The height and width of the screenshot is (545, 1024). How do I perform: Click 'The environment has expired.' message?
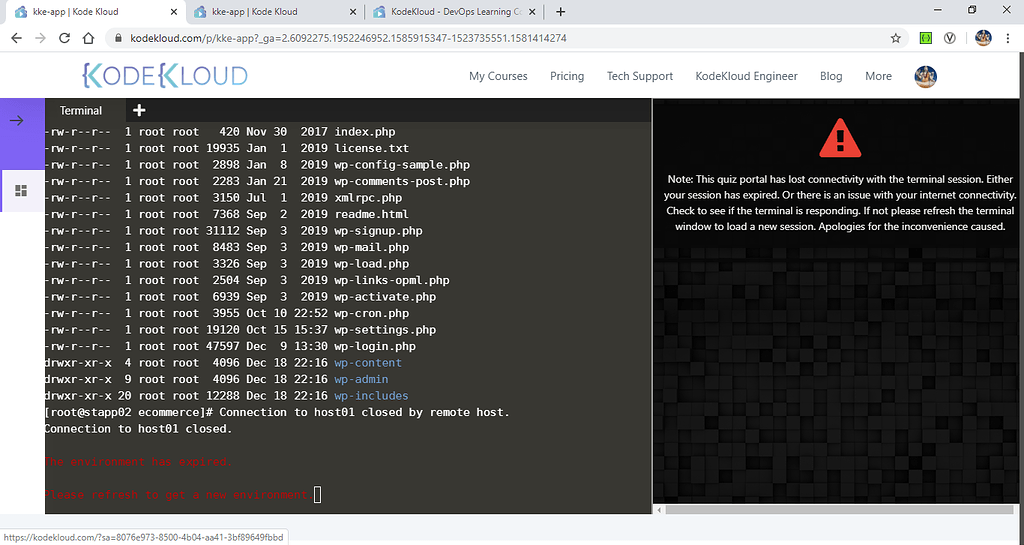tap(138, 462)
